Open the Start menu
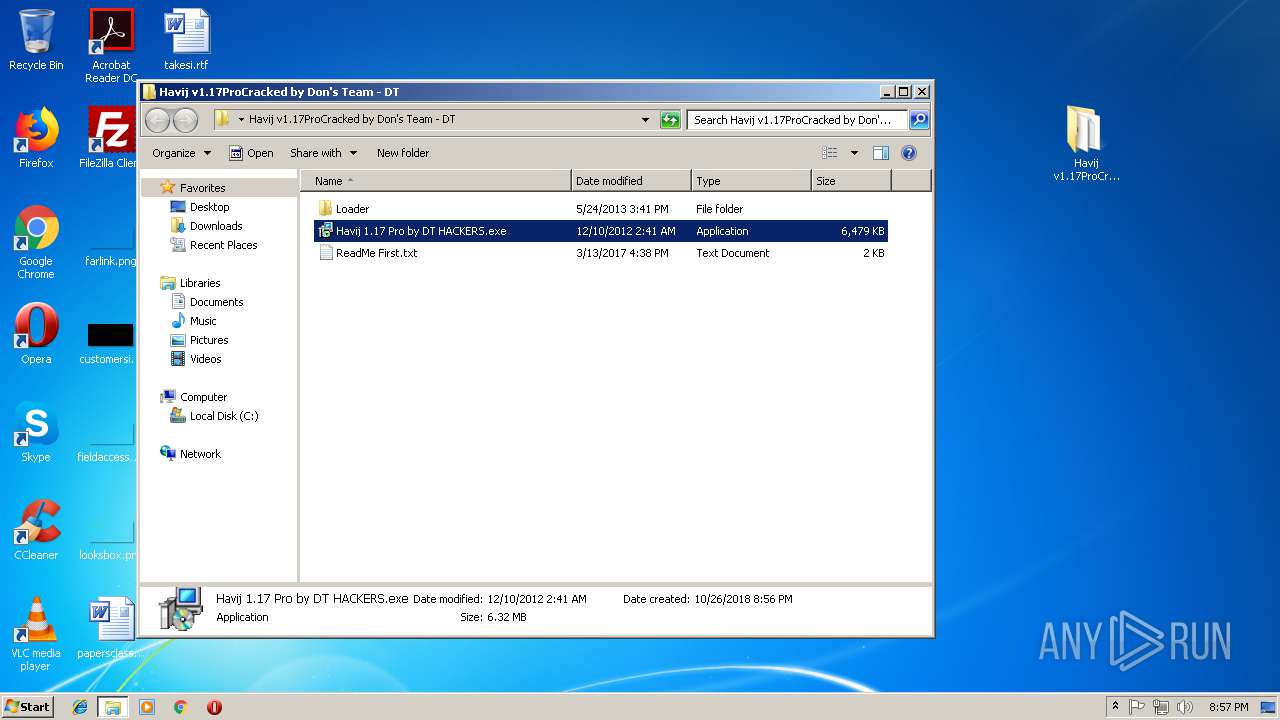1280x720 pixels. point(27,707)
